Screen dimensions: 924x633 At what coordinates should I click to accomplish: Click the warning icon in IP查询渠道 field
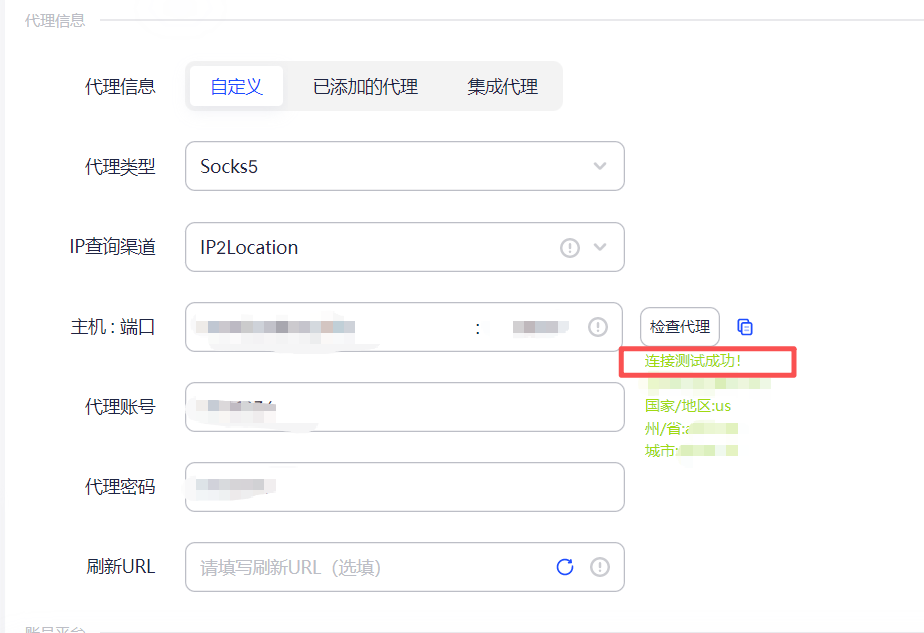(568, 247)
